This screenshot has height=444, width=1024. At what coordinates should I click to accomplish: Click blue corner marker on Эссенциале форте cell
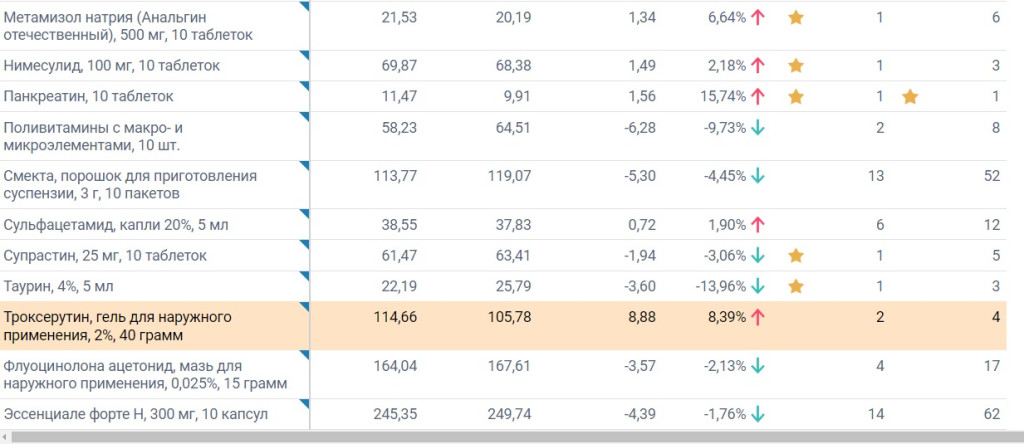305,404
